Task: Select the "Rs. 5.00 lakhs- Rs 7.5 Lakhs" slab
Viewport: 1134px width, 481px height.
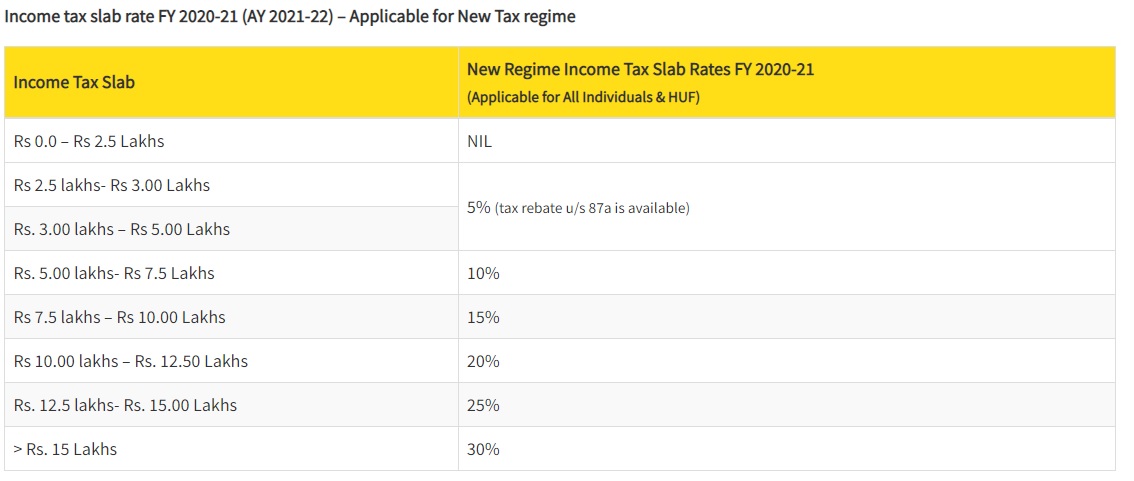Action: [x=114, y=273]
